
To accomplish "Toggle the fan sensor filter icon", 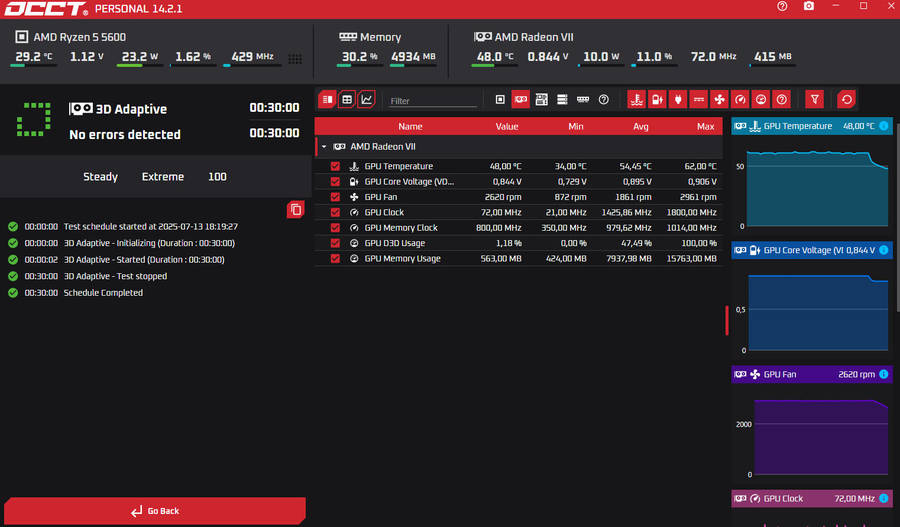I will pyautogui.click(x=719, y=100).
